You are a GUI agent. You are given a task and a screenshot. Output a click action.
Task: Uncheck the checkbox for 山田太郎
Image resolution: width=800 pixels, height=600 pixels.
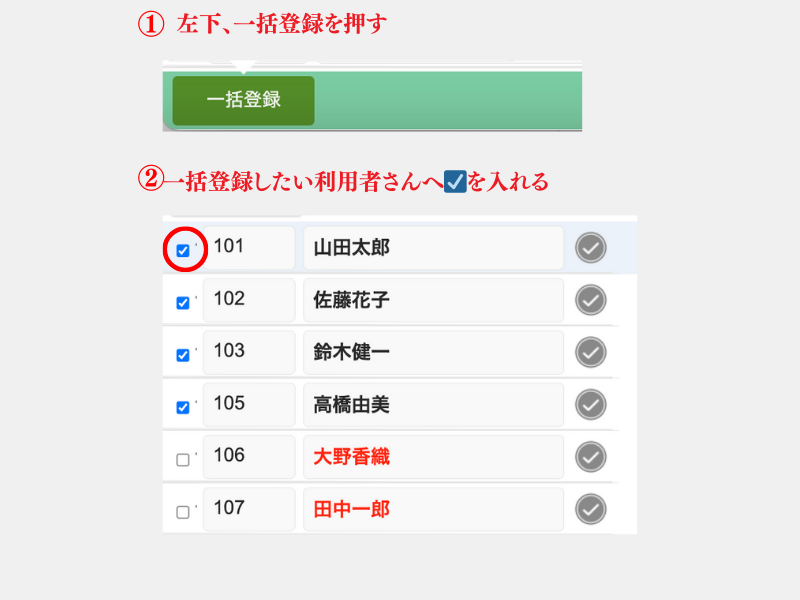[183, 250]
